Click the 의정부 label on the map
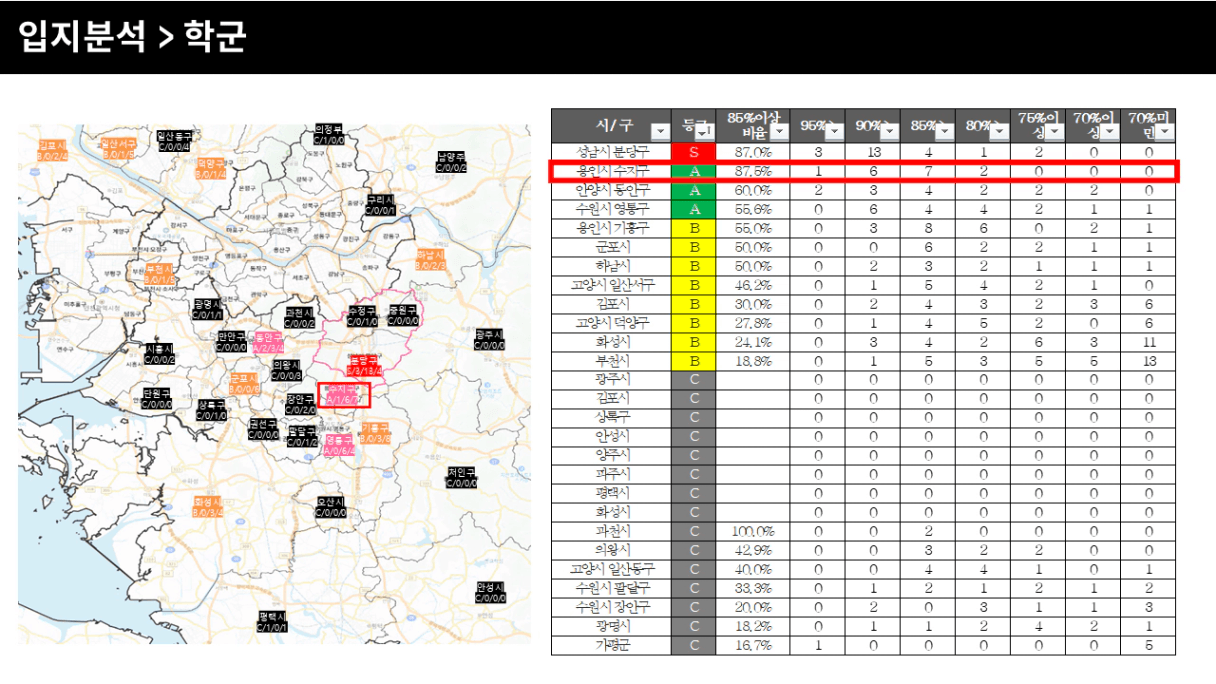Screen dimensions: 1216x684 (328, 135)
